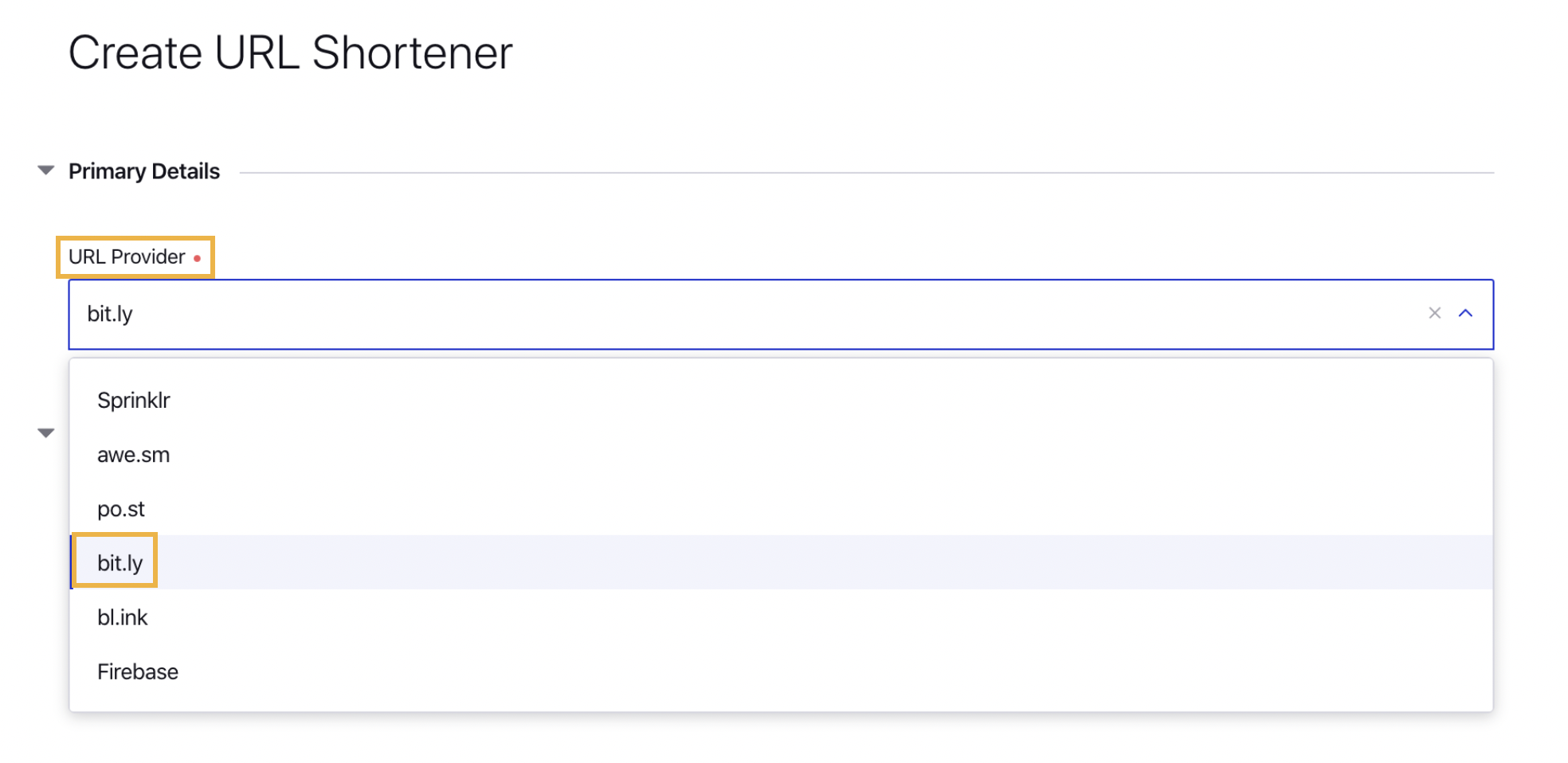Screen dimensions: 1568x763
Task: Click the Create URL Shortener page title
Action: point(292,53)
